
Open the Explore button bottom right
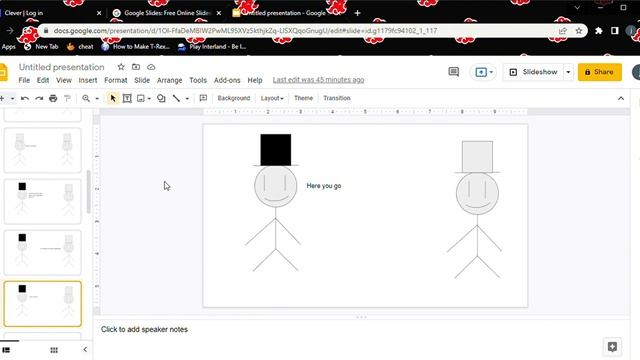pos(612,347)
